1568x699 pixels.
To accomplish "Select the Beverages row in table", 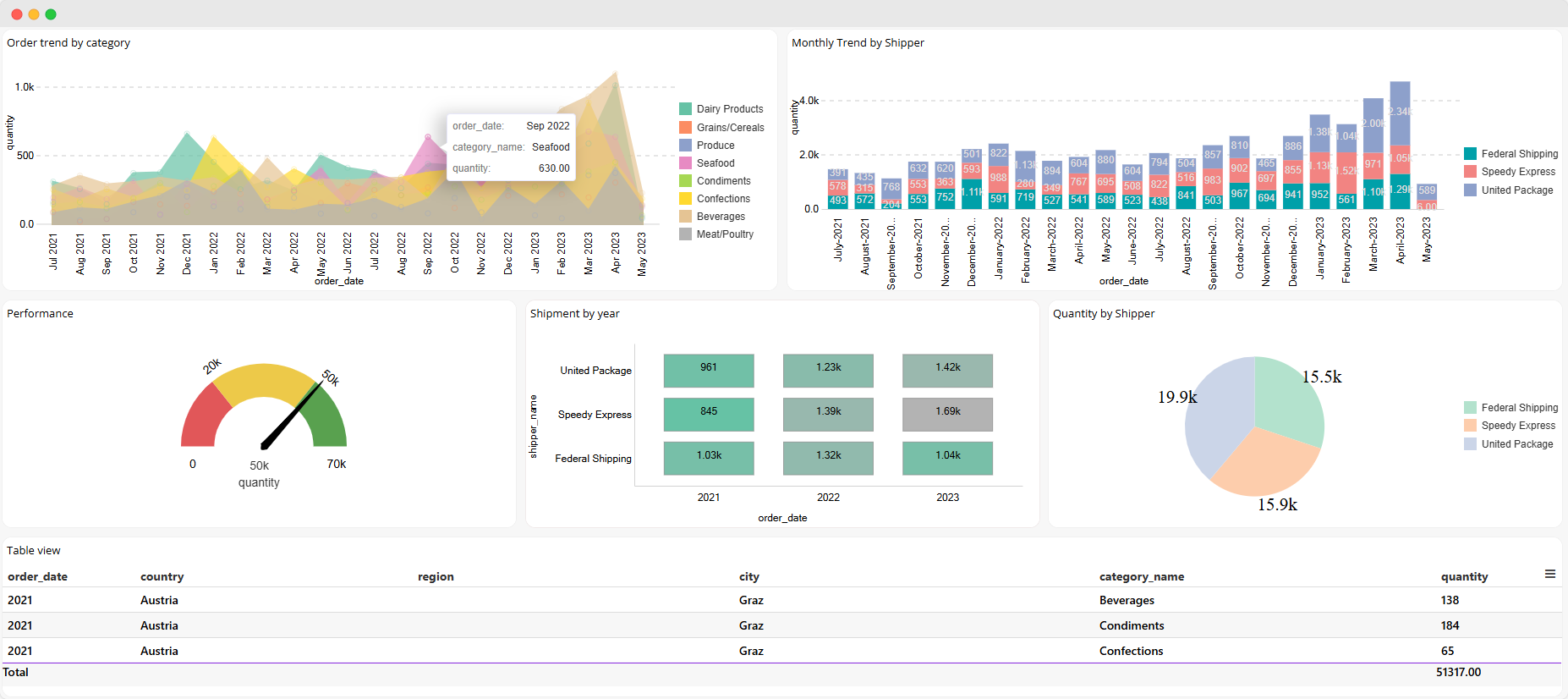I will tap(782, 600).
